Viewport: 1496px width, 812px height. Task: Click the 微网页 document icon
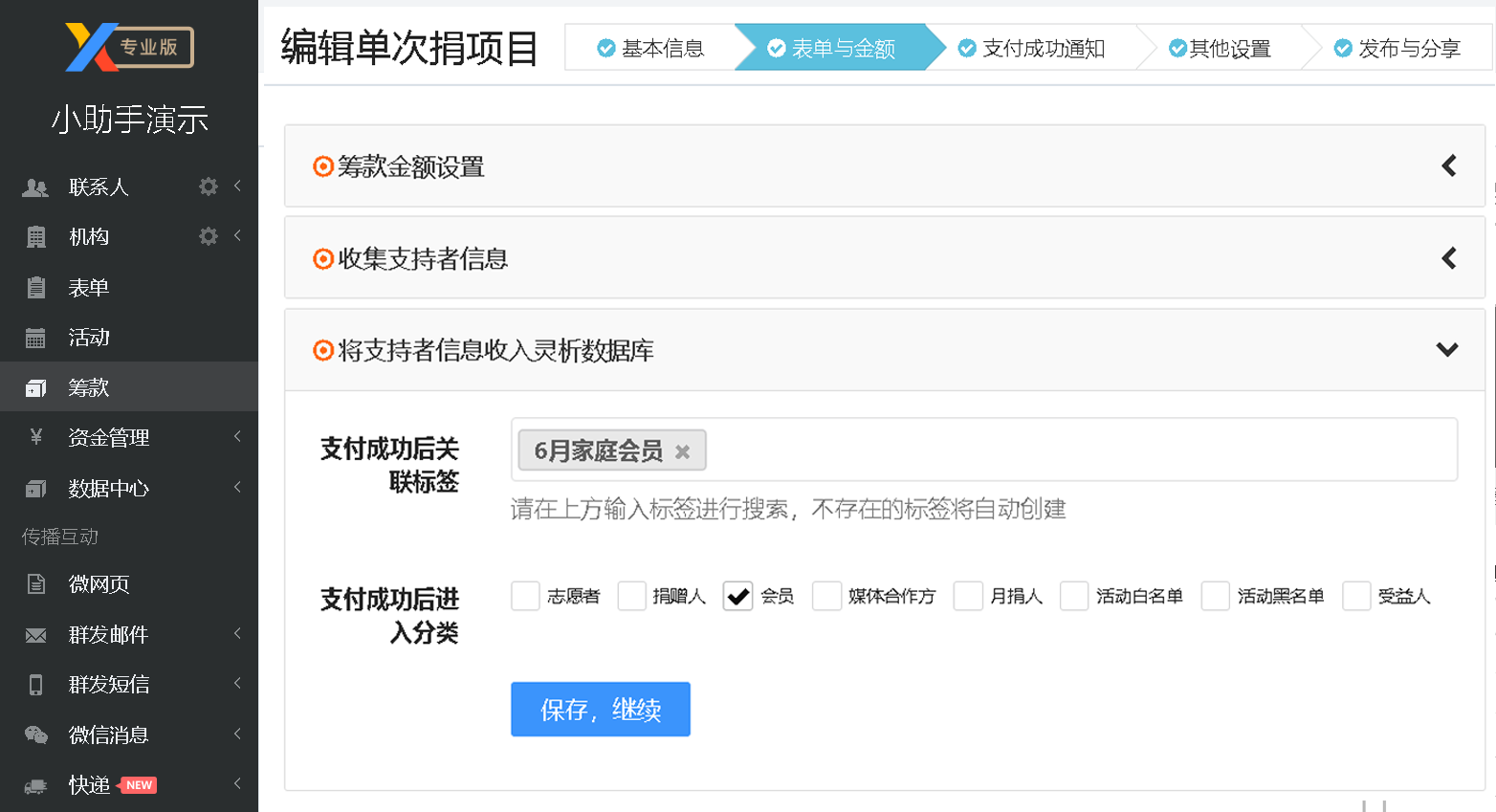click(36, 583)
